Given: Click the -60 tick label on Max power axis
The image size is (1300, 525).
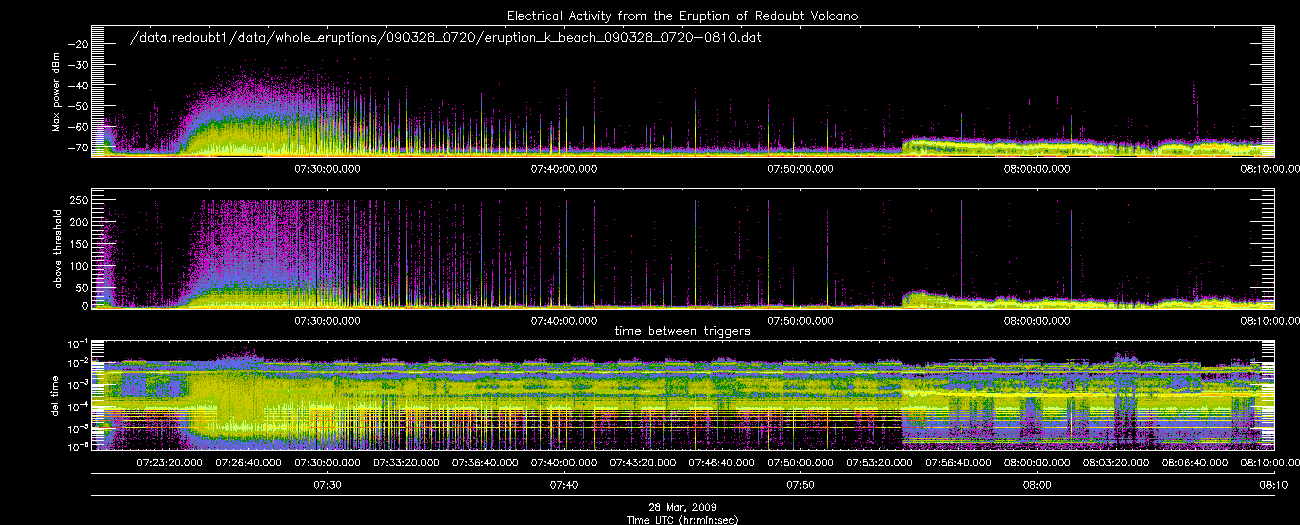Looking at the screenshot, I should click(x=79, y=128).
